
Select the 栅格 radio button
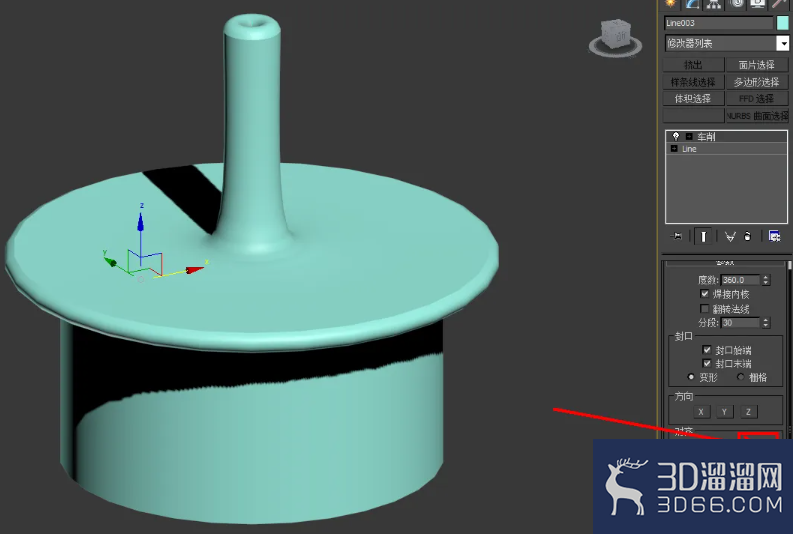click(740, 377)
